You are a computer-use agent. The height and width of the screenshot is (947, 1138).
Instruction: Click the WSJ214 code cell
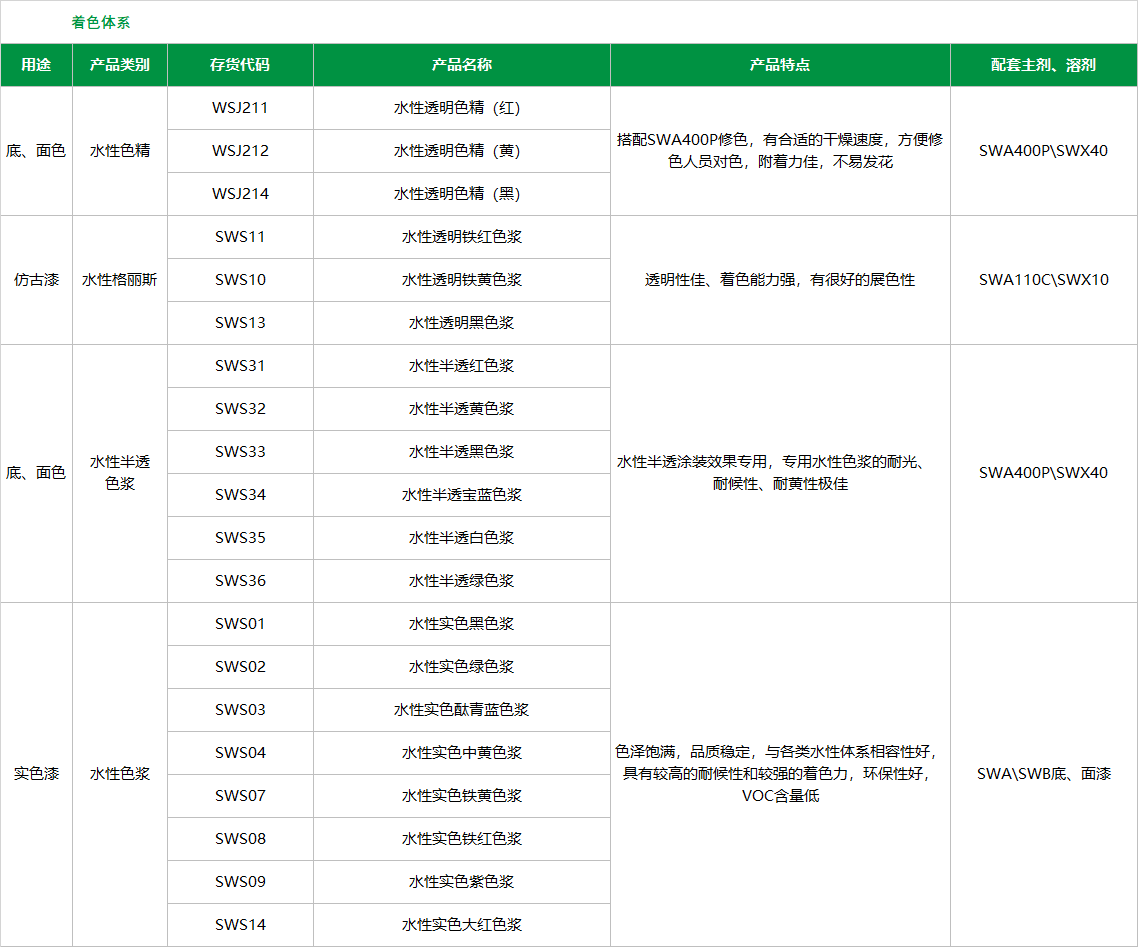240,194
